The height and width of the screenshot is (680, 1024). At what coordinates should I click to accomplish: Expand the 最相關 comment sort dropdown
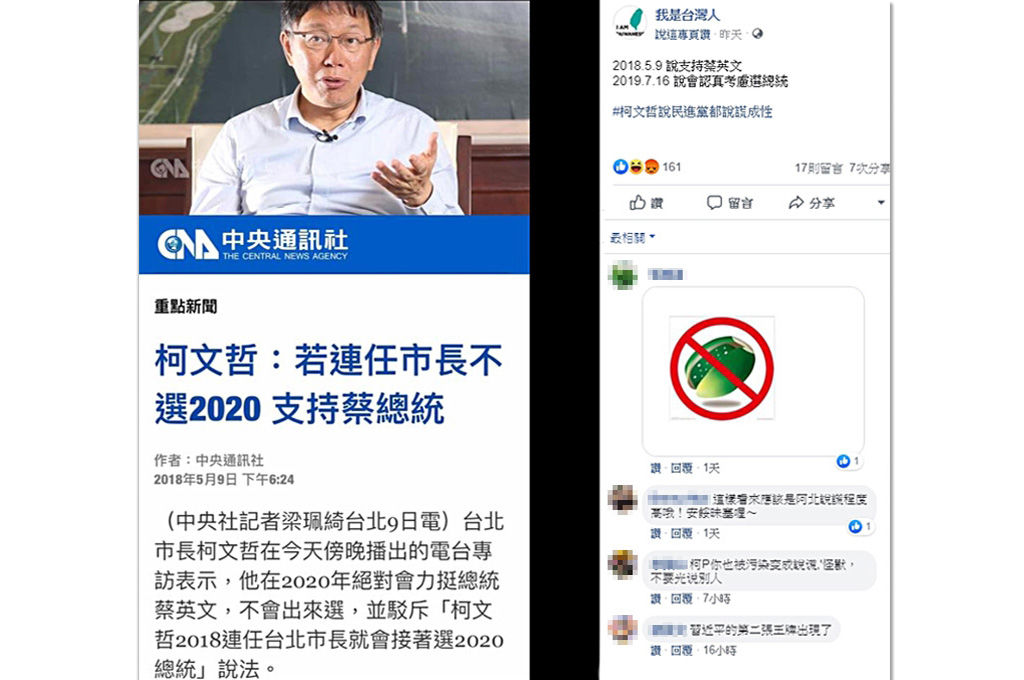tap(632, 238)
